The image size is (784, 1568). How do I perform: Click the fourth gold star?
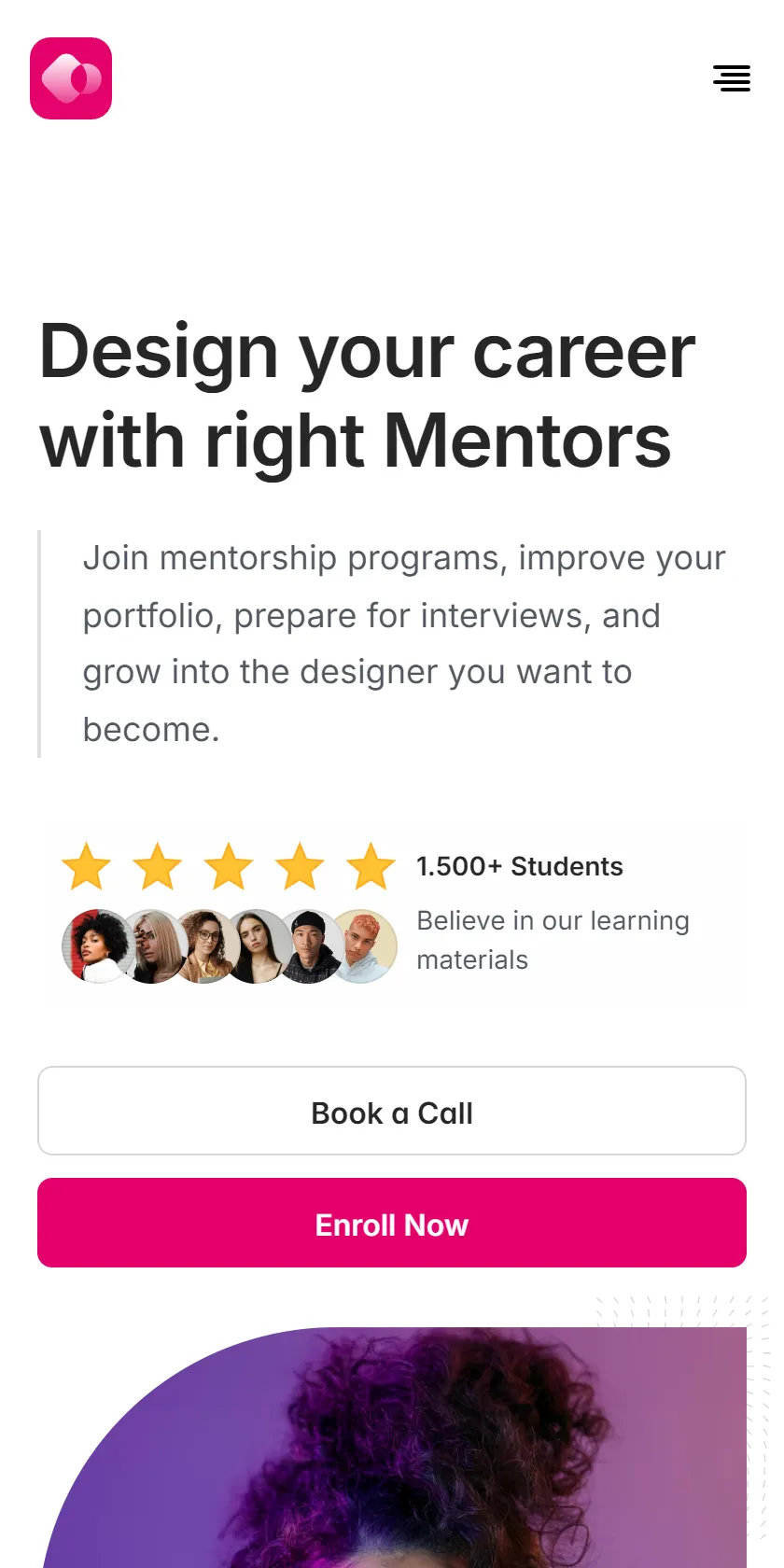(300, 866)
